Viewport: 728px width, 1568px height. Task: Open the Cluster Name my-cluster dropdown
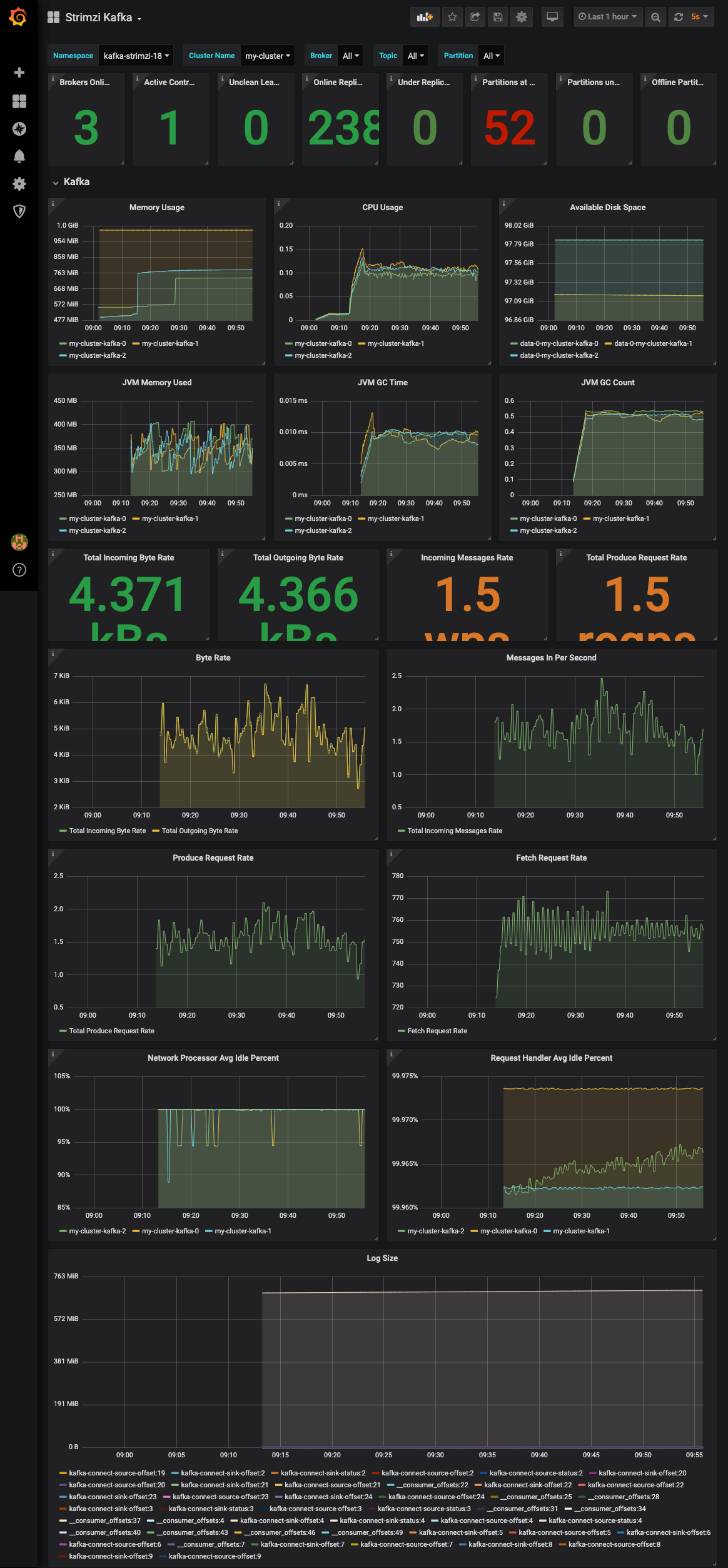pos(268,56)
